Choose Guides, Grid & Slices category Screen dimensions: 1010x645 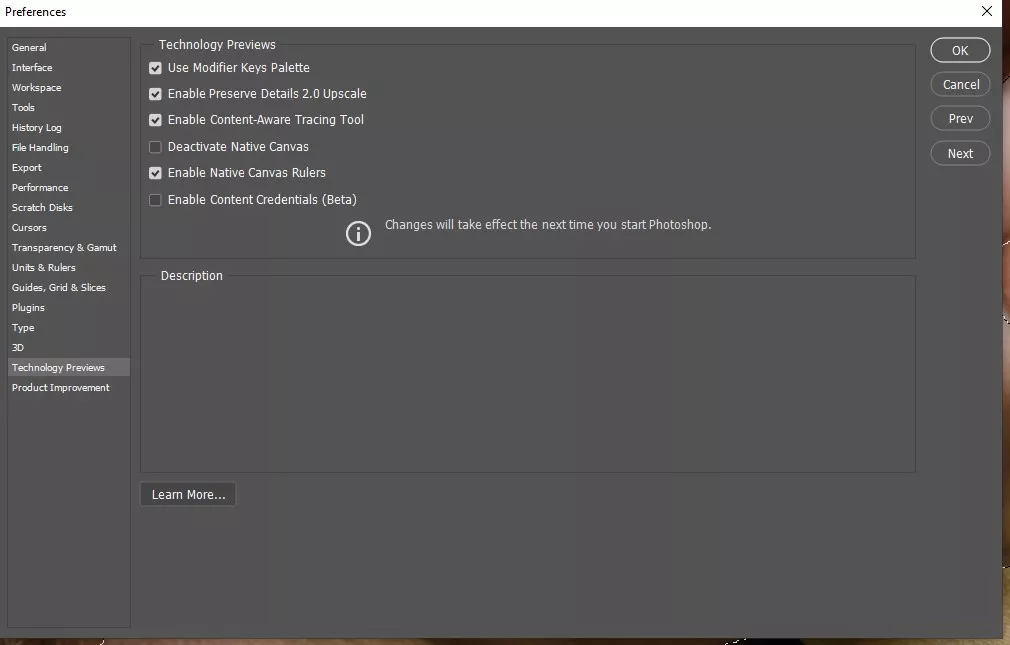pos(58,288)
